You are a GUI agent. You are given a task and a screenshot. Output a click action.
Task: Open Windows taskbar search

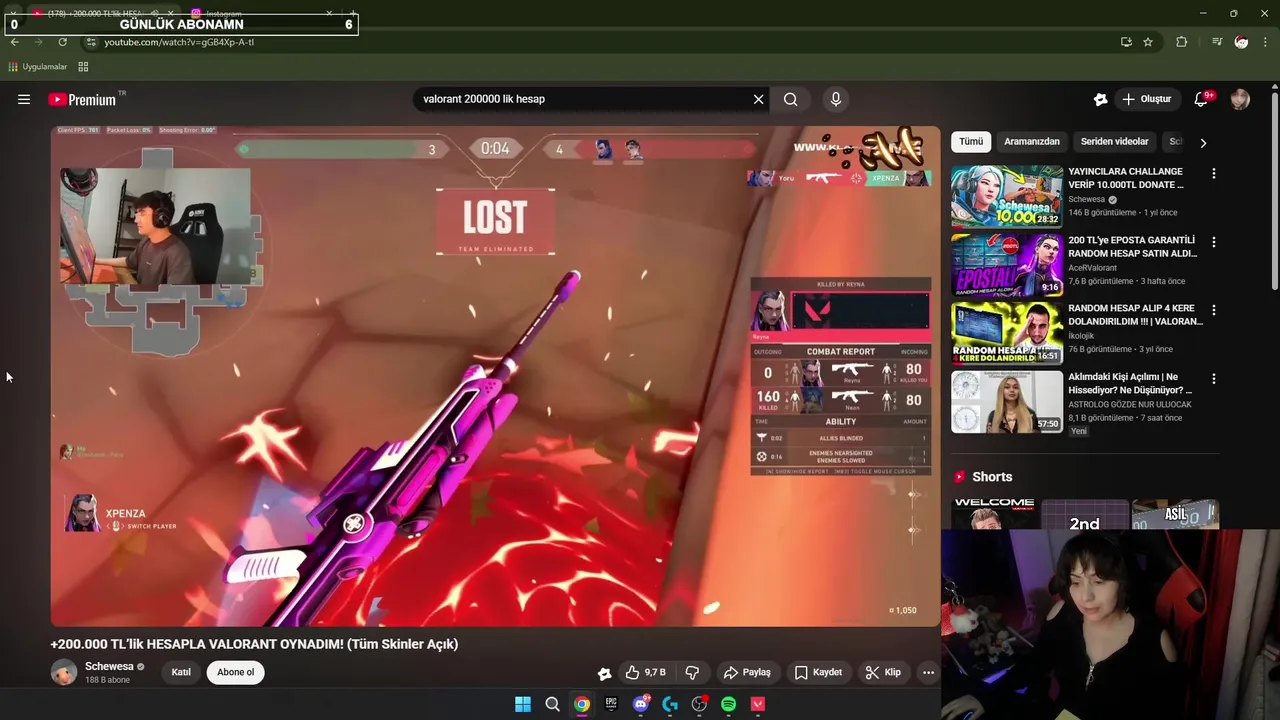(x=552, y=704)
